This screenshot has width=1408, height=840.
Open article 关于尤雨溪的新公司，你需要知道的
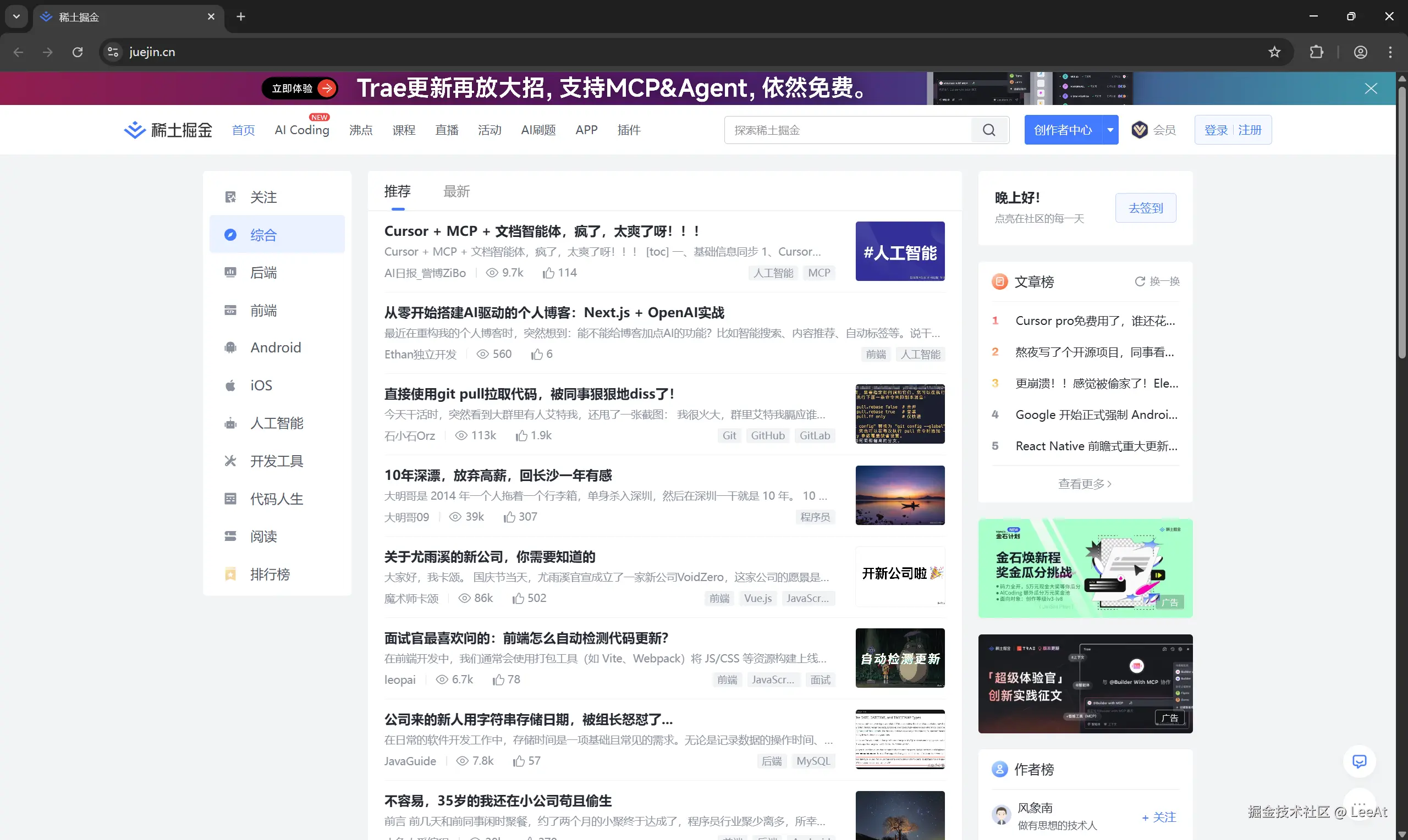(490, 556)
